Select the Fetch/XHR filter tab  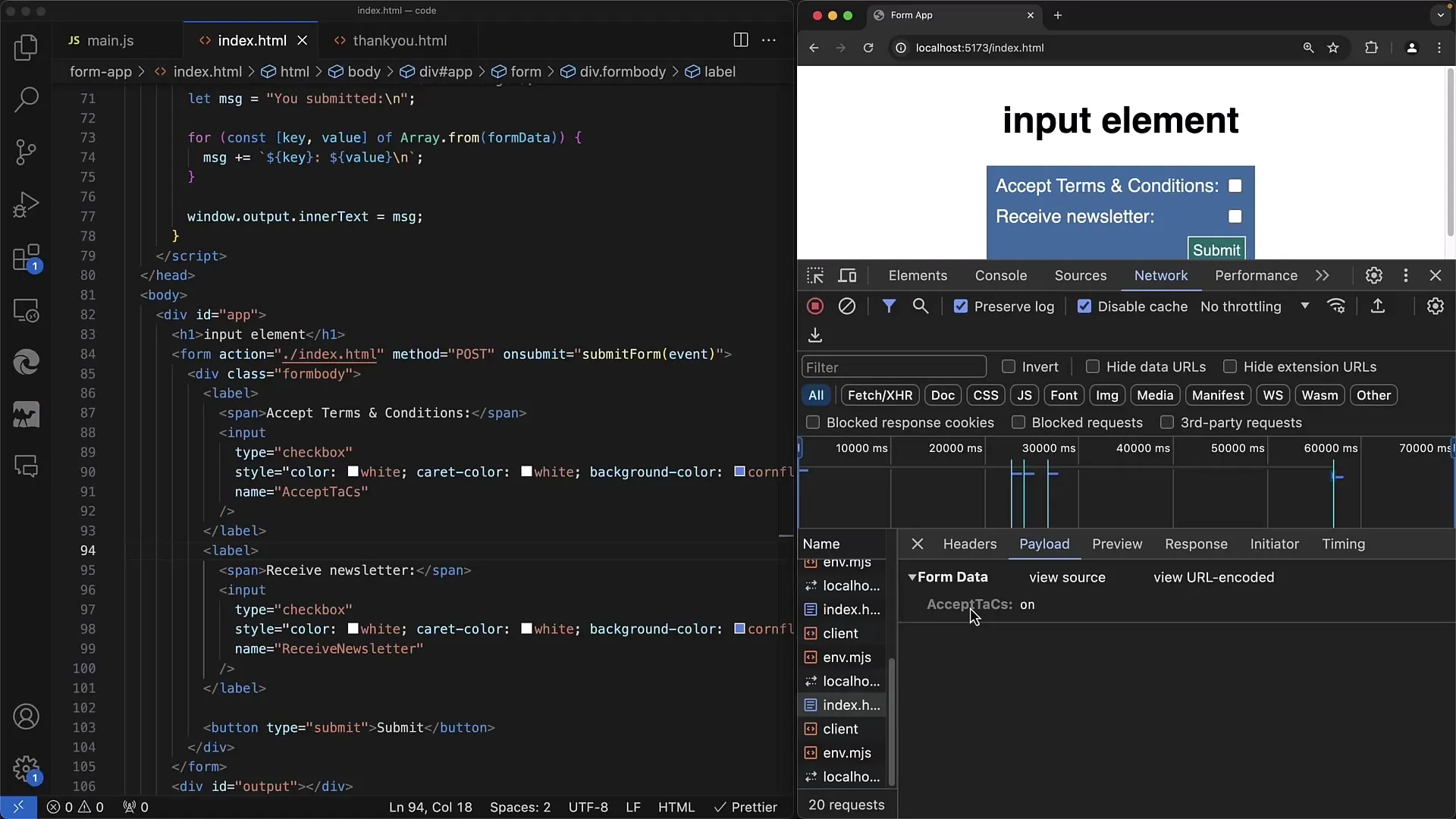click(880, 395)
